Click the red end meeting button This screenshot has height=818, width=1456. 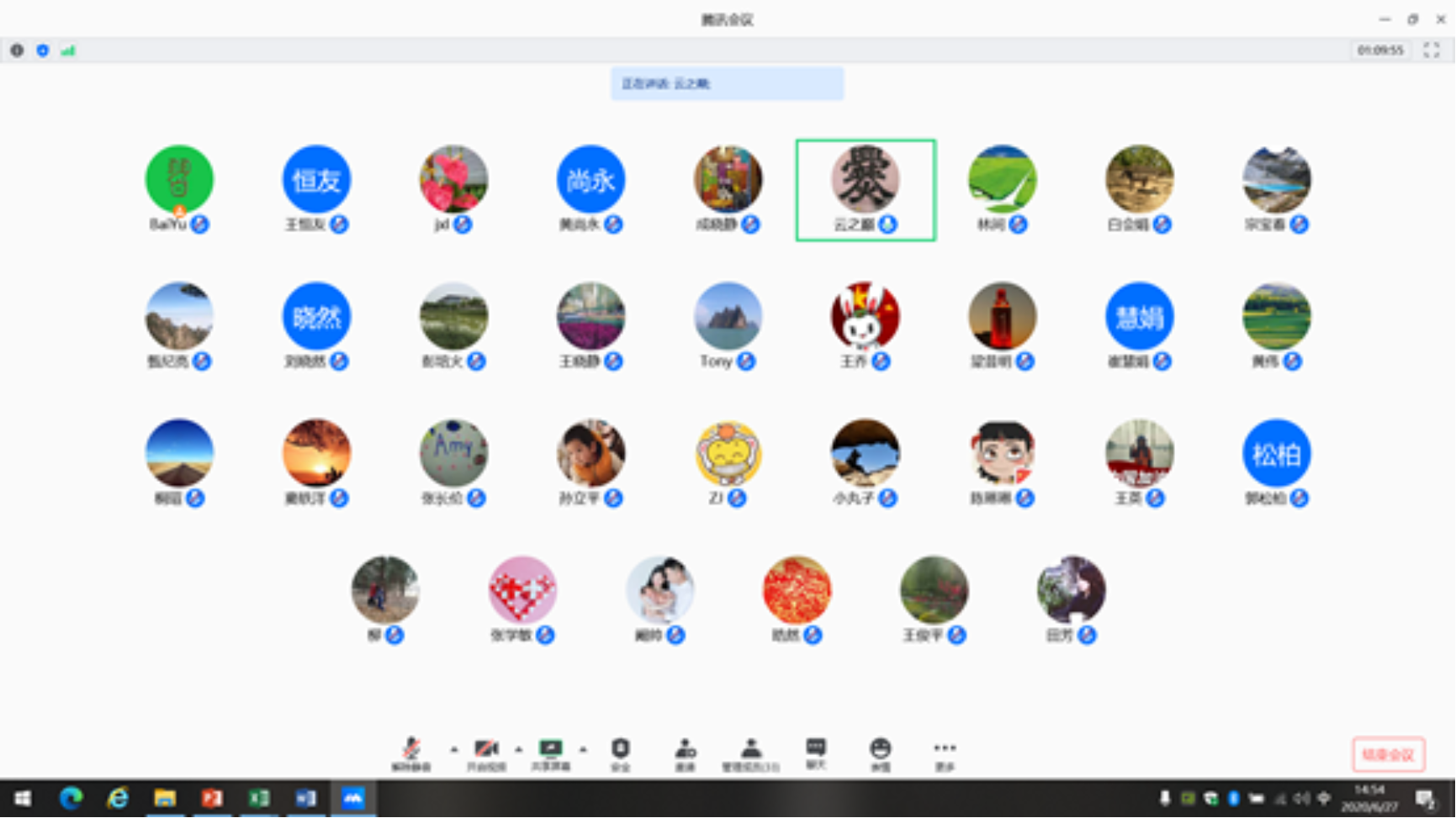click(x=1388, y=754)
